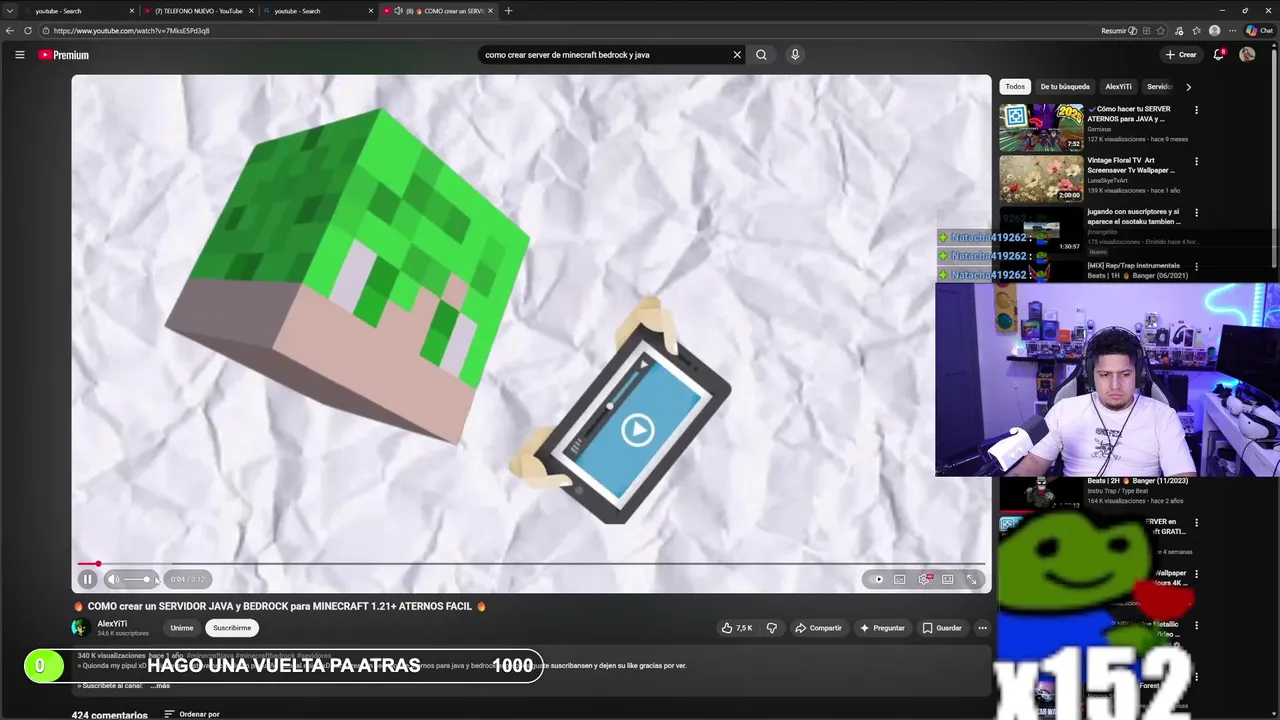Viewport: 1280px width, 720px height.
Task: Open the Crear upload menu
Action: pyautogui.click(x=1181, y=55)
